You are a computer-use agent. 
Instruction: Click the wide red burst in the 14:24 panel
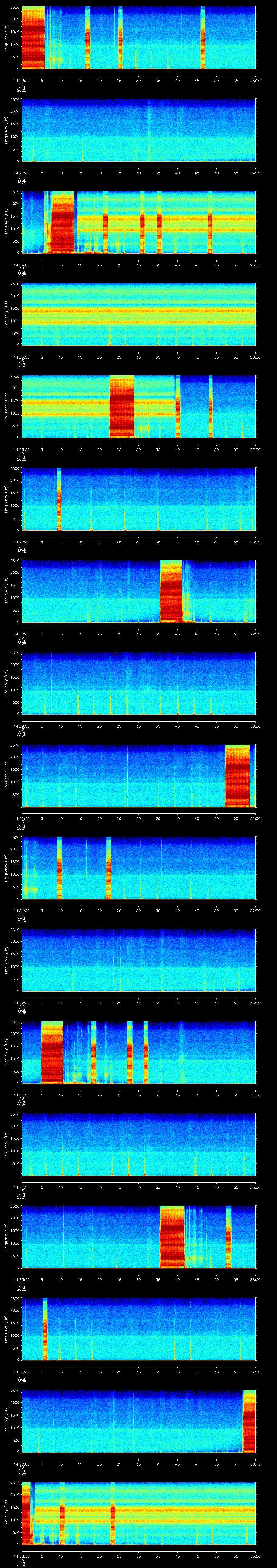tap(62, 222)
